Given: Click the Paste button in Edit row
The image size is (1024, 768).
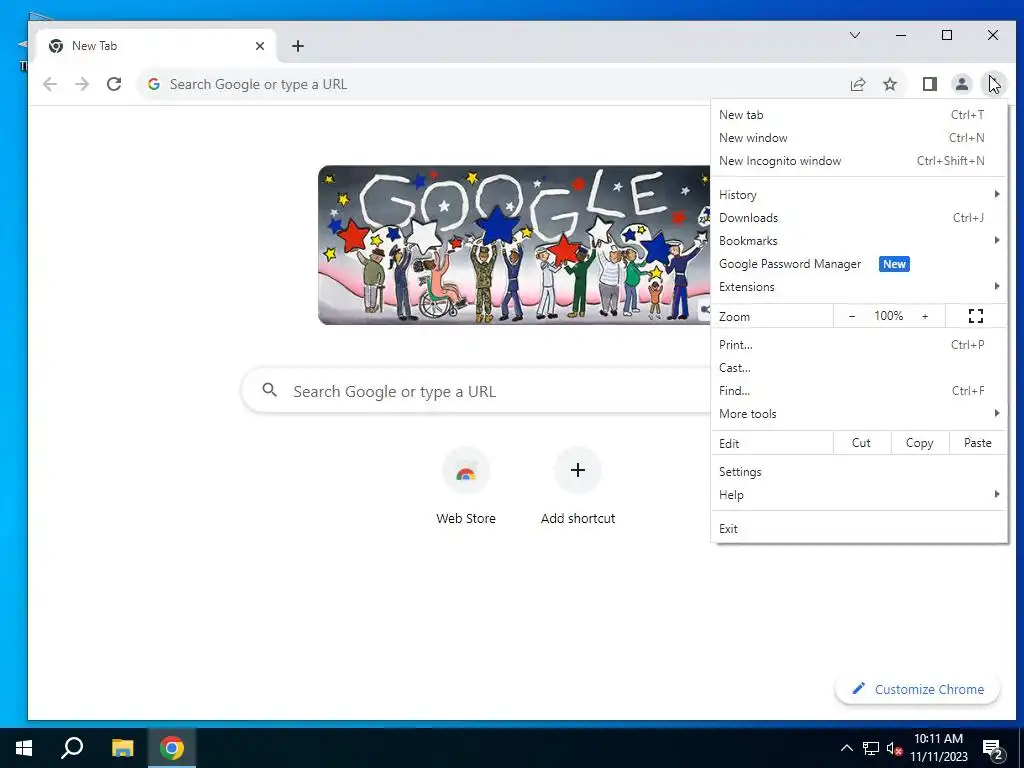Looking at the screenshot, I should (978, 443).
